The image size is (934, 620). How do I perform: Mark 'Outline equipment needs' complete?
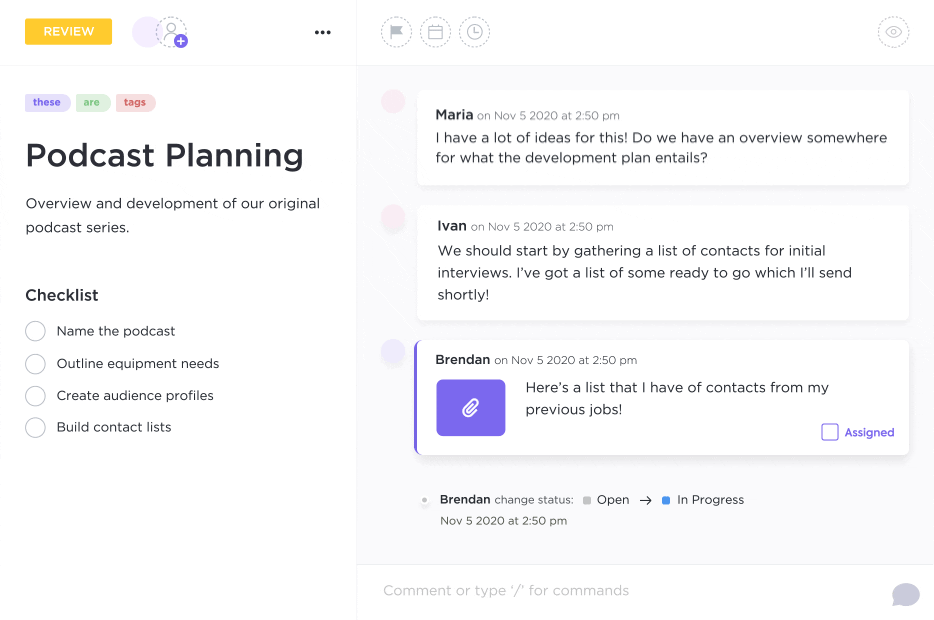35,364
